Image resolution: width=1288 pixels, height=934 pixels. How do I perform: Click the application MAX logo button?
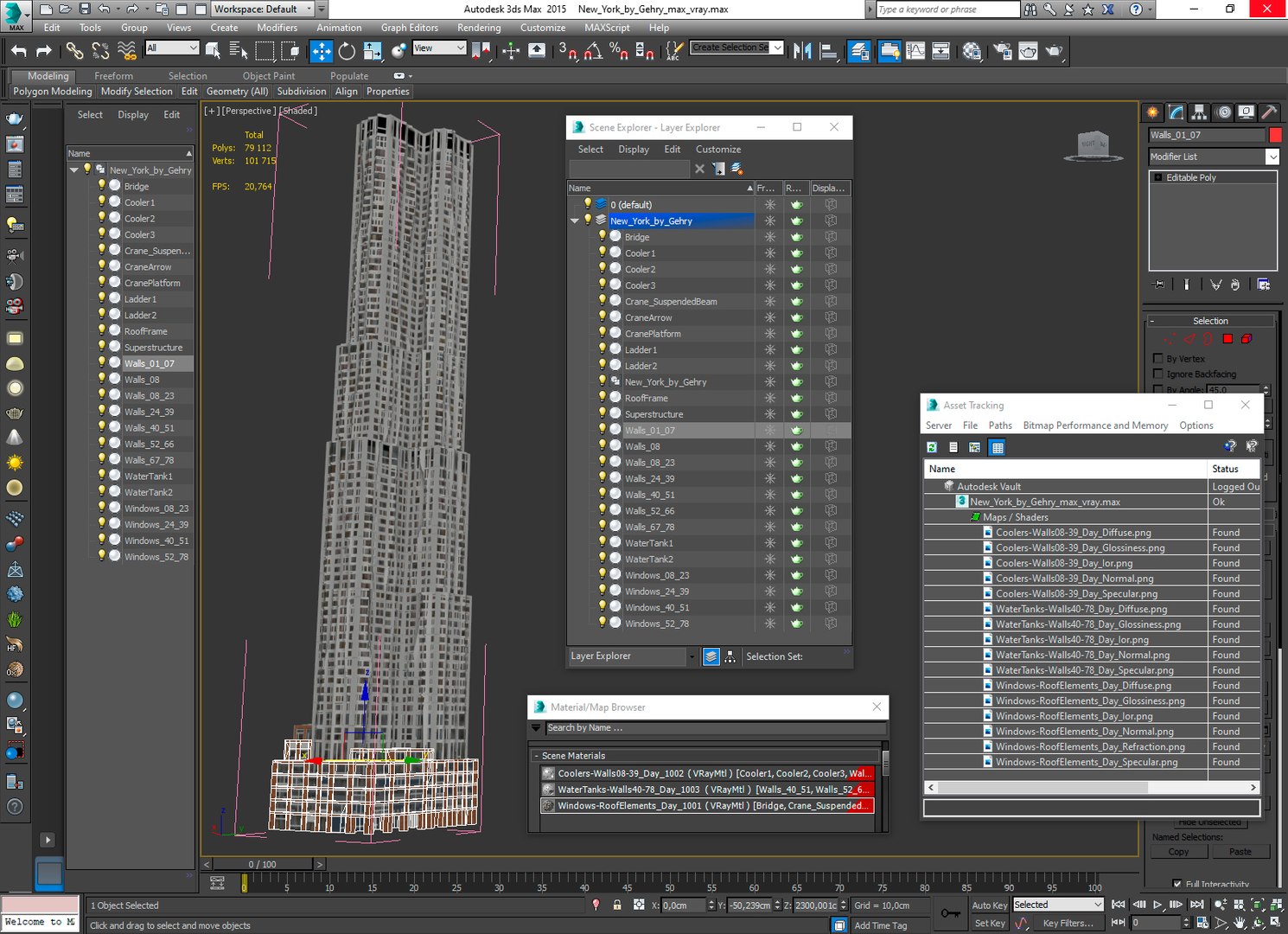point(16,16)
